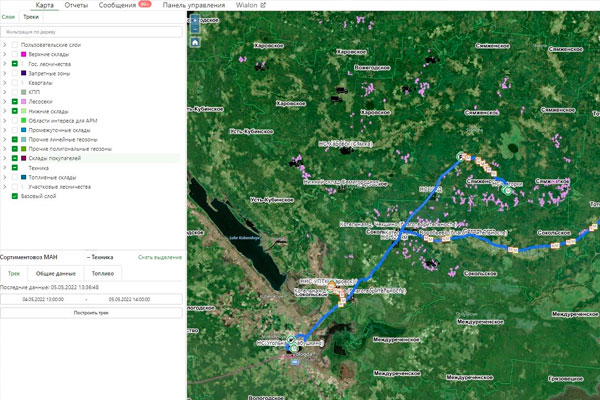
Task: Expand Лесосеки tree node
Action: coord(5,101)
